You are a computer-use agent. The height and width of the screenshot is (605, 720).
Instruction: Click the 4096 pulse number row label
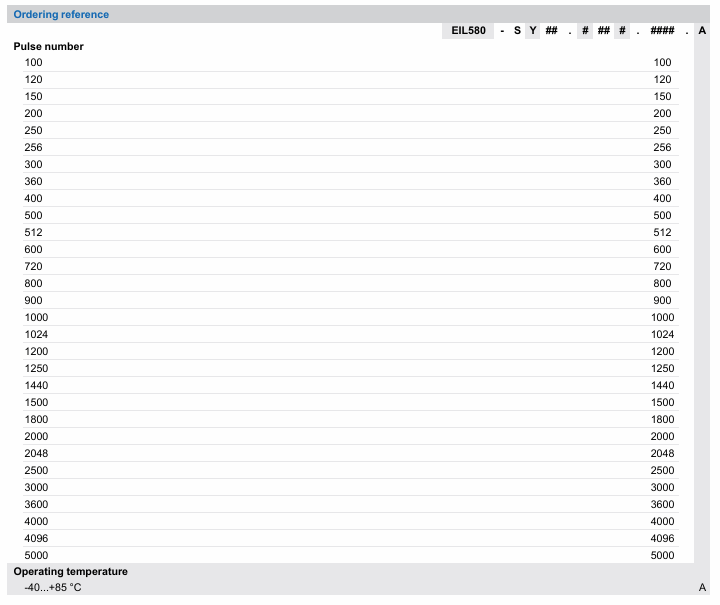(x=36, y=539)
